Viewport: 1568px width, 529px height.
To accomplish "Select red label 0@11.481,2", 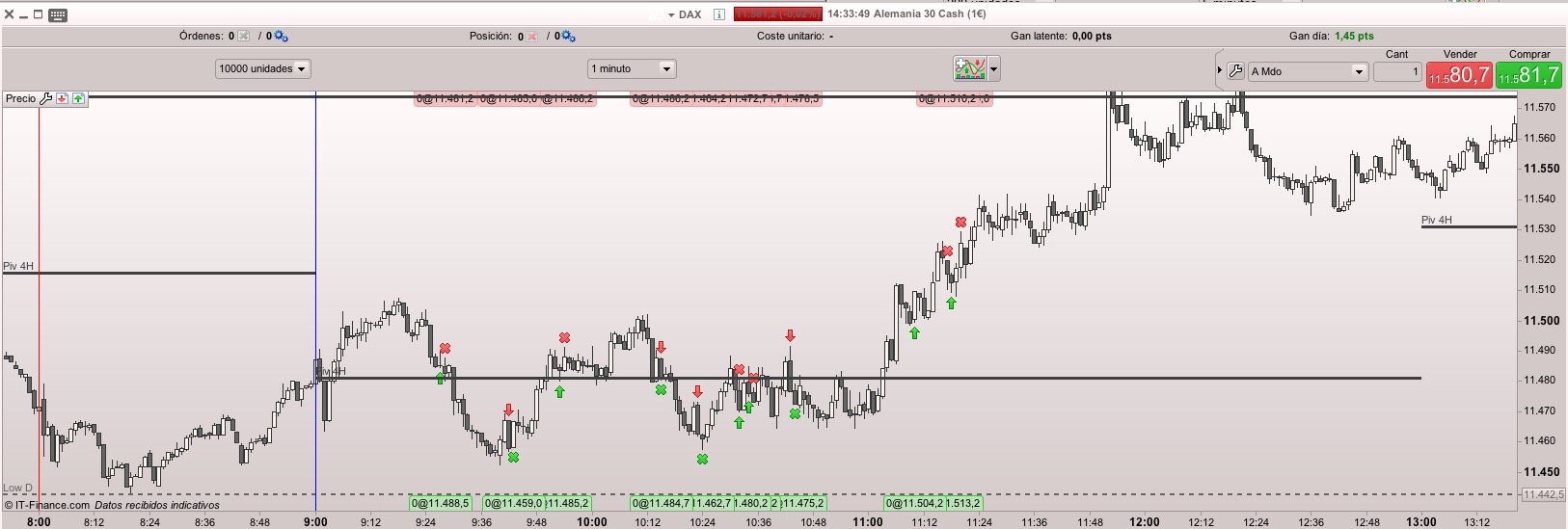I will pos(446,98).
